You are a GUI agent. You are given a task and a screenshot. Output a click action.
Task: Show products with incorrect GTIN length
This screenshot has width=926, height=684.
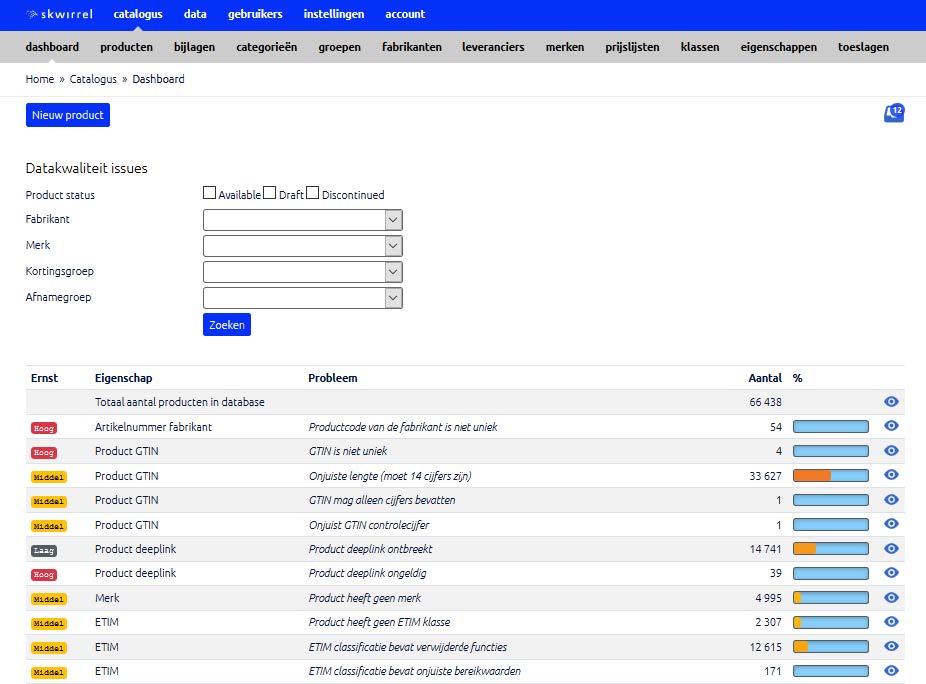(891, 475)
